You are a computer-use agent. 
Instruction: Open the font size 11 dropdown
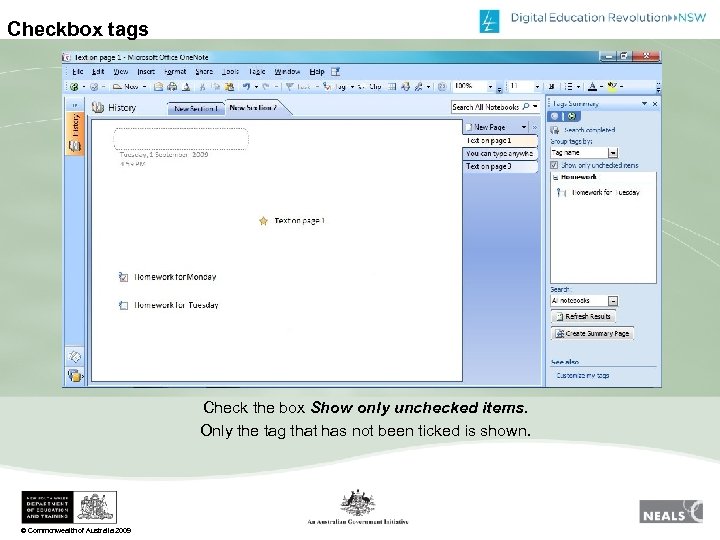pos(537,87)
